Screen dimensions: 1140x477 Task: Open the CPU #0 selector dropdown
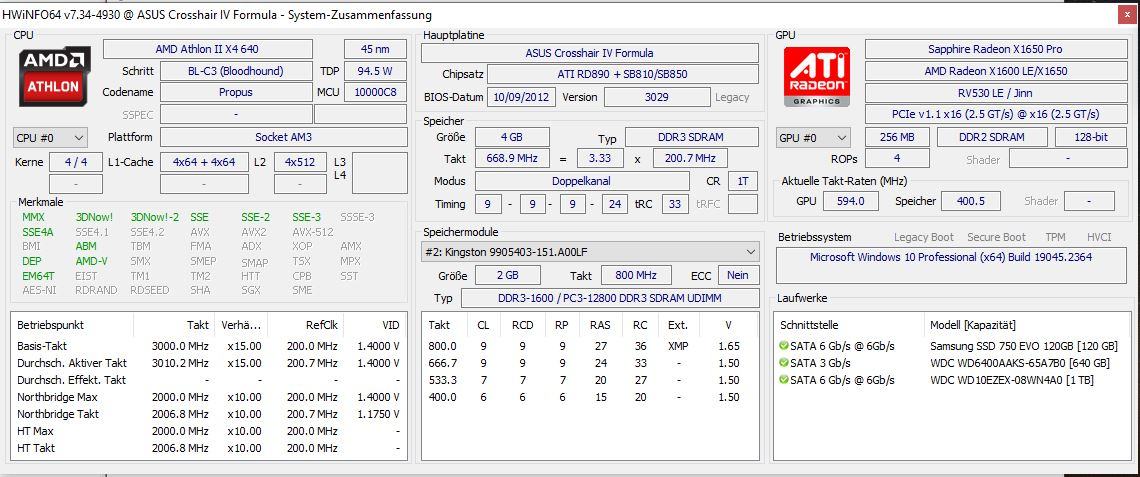[x=50, y=137]
